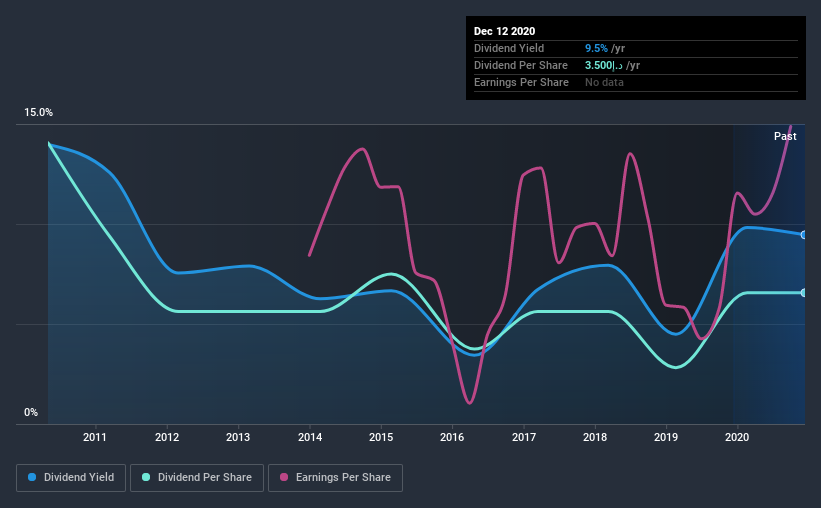Screen dimensions: 821x508
Task: Select the 2013 x-axis label
Action: [x=238, y=437]
